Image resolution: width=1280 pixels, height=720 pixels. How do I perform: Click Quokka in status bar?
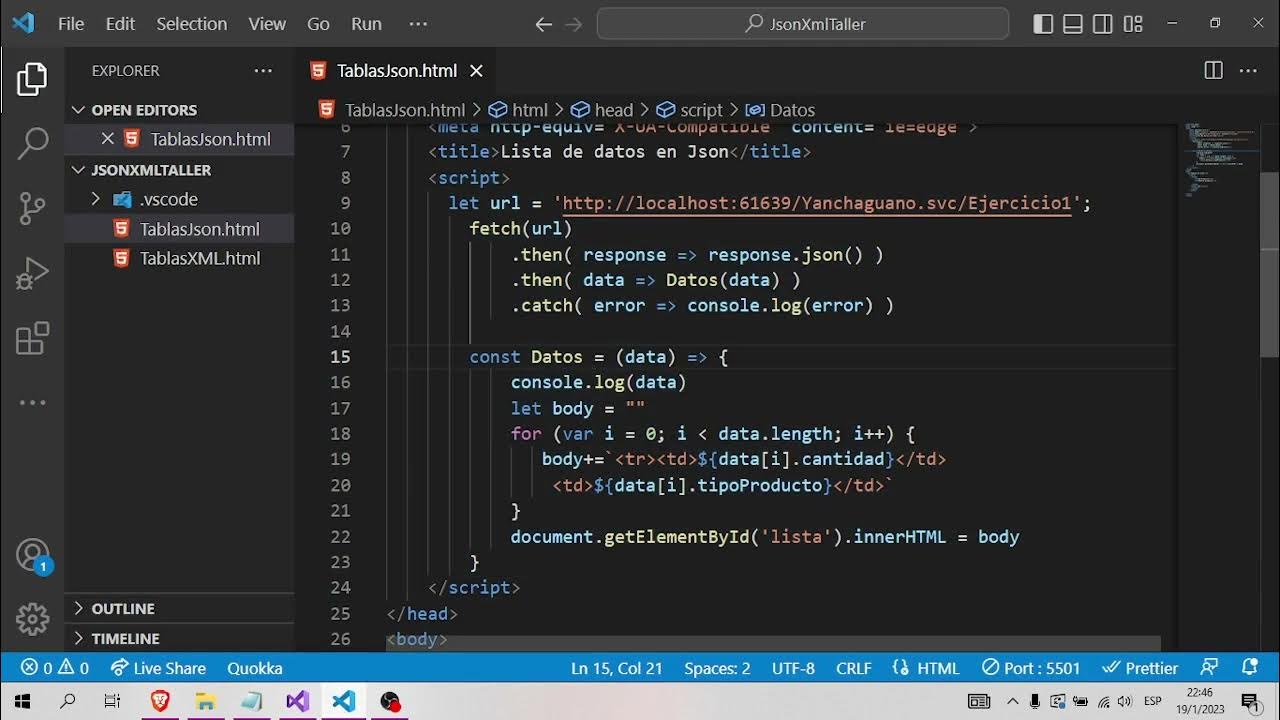pos(255,668)
